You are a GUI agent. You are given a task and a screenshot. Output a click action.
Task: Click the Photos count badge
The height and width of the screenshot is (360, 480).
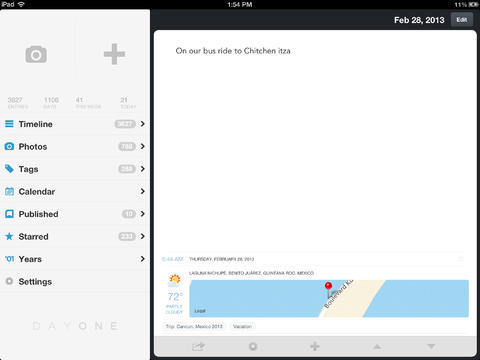(127, 146)
